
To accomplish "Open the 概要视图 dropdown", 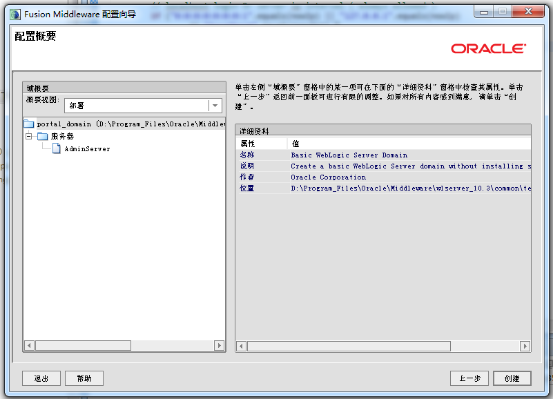I will (x=143, y=105).
